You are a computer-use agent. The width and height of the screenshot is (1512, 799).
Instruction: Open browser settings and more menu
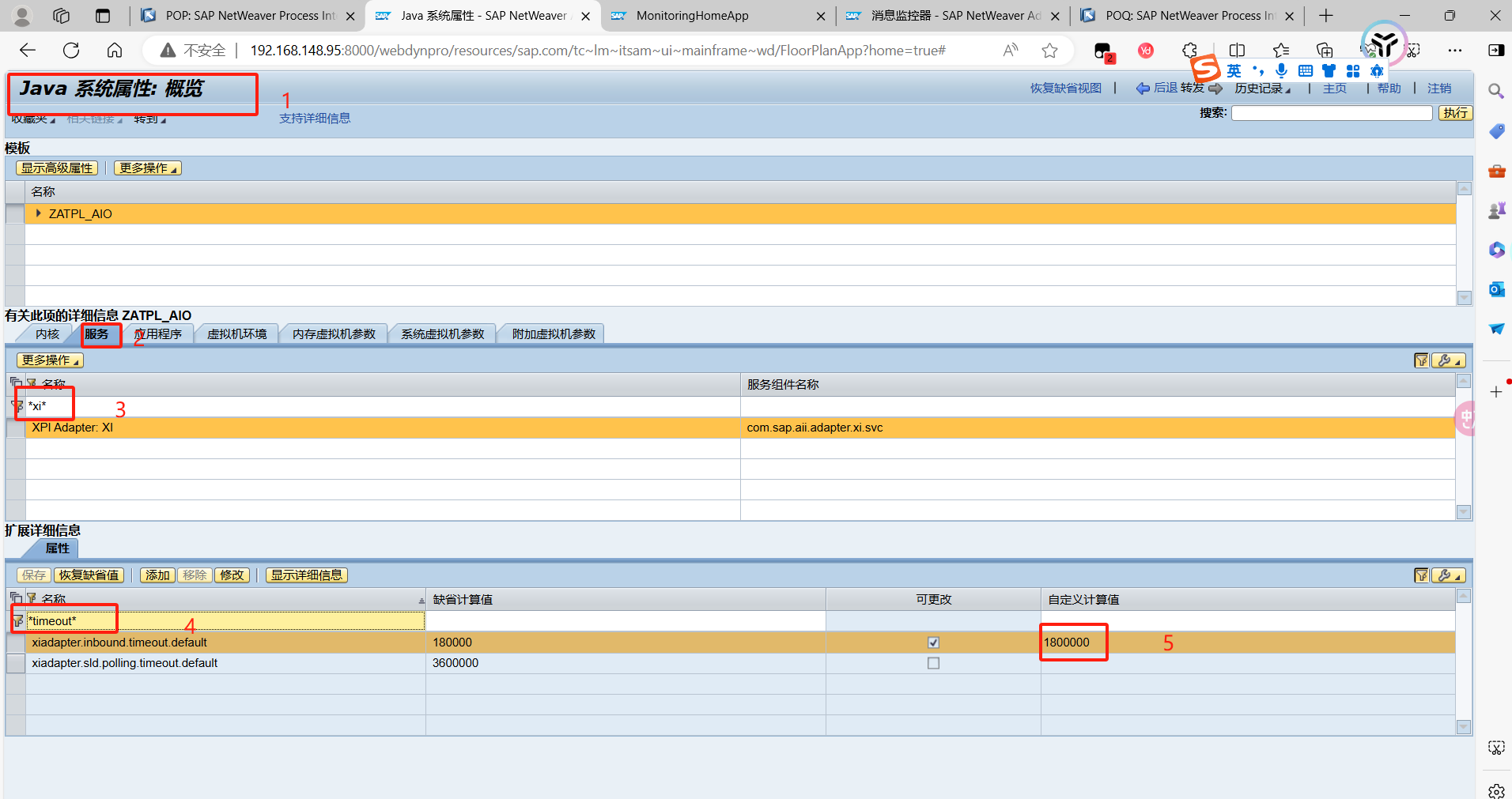pos(1455,51)
